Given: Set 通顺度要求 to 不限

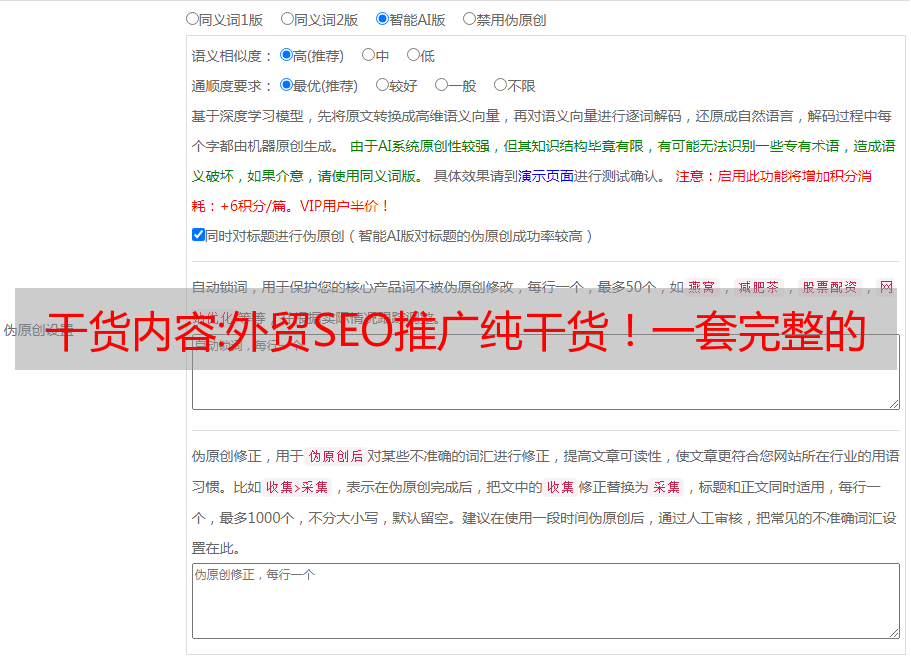Looking at the screenshot, I should click(500, 85).
